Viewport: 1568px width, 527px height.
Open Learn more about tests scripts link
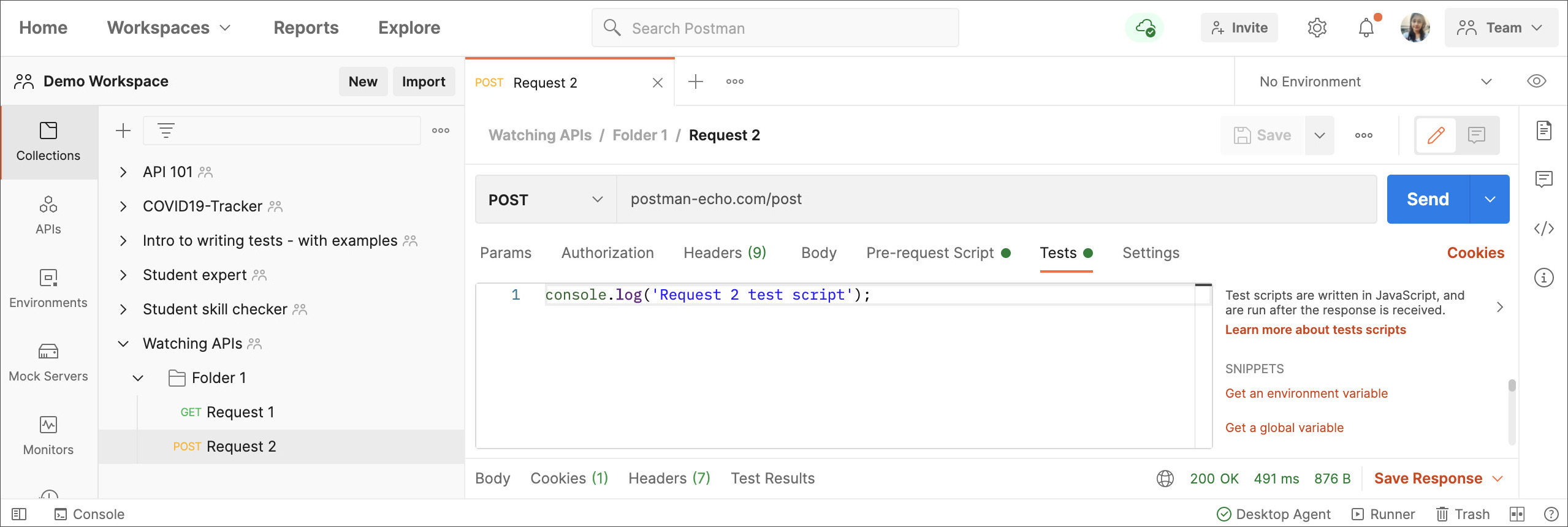coord(1315,330)
